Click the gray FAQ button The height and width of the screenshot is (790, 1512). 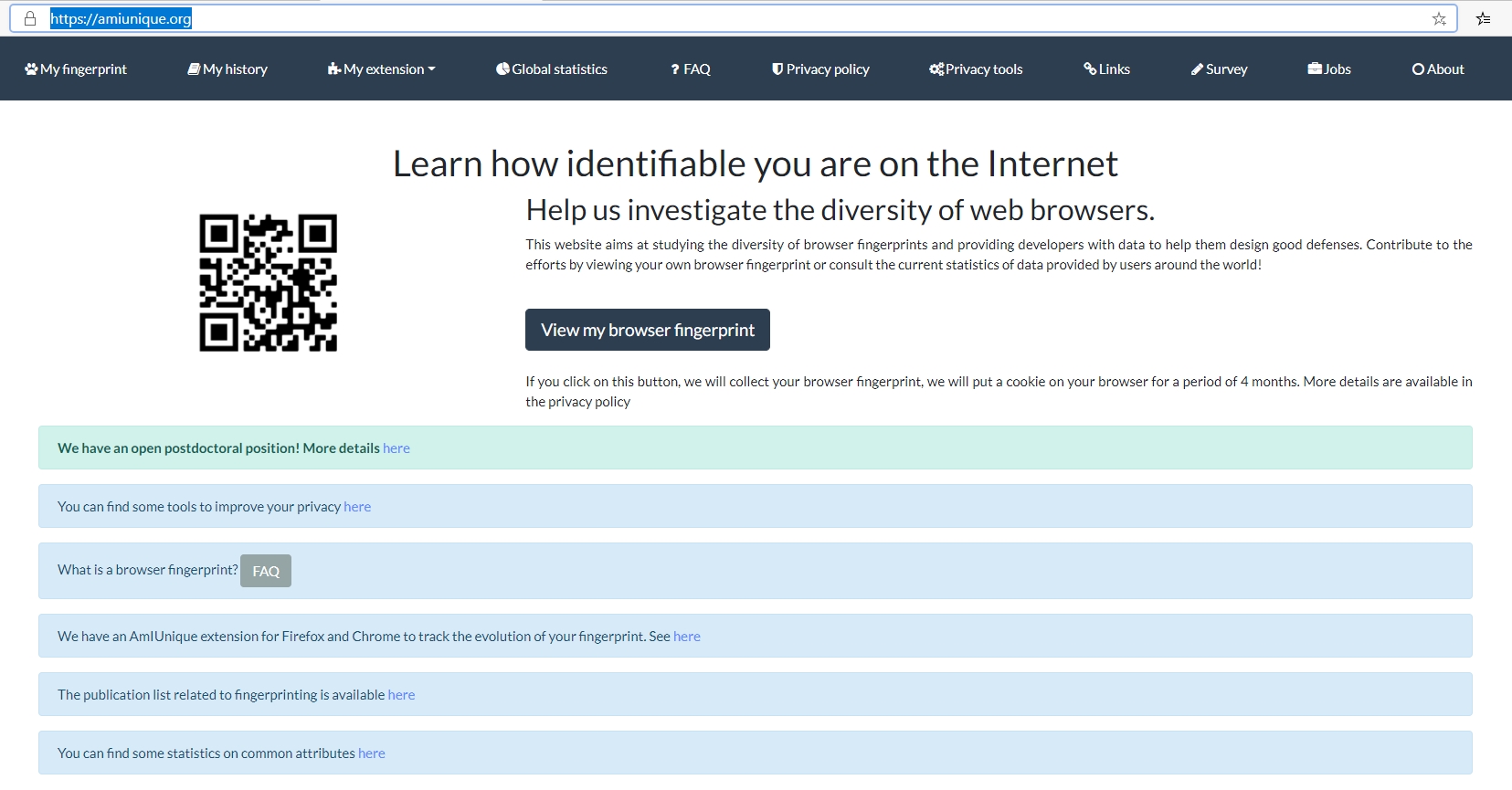click(266, 571)
